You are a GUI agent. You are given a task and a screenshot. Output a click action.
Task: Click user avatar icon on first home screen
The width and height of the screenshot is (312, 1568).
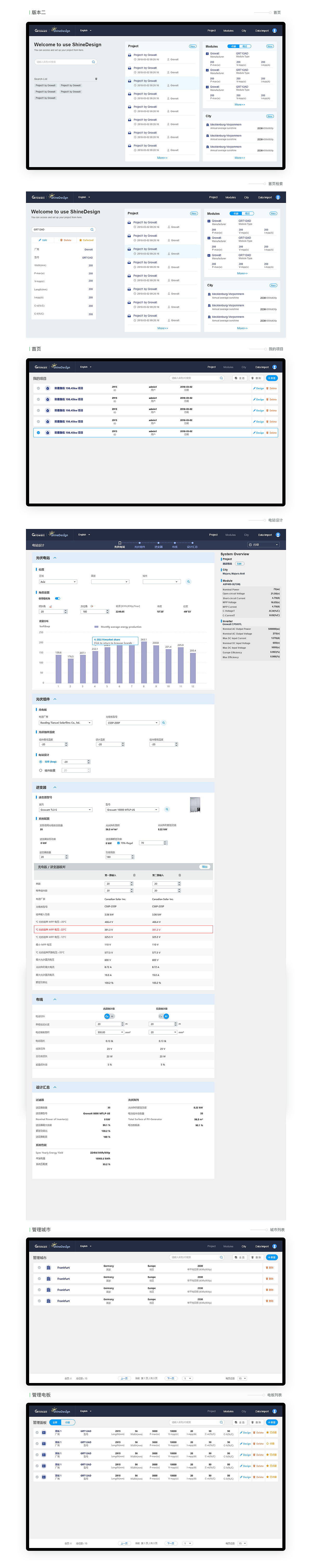pyautogui.click(x=274, y=30)
